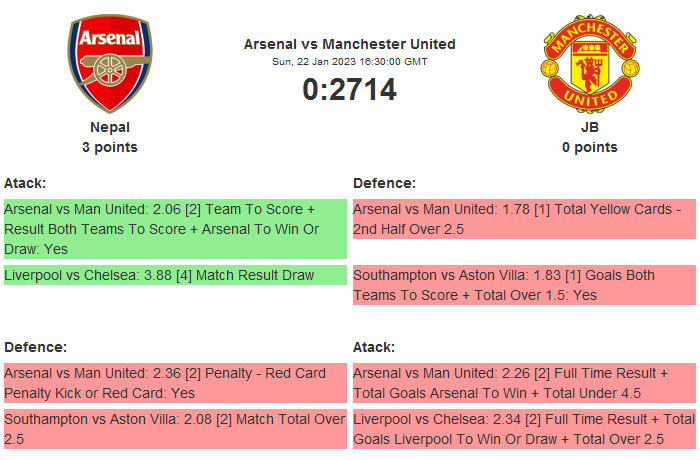
Task: Open the green Arsenal Team To Score bet
Action: pyautogui.click(x=175, y=228)
